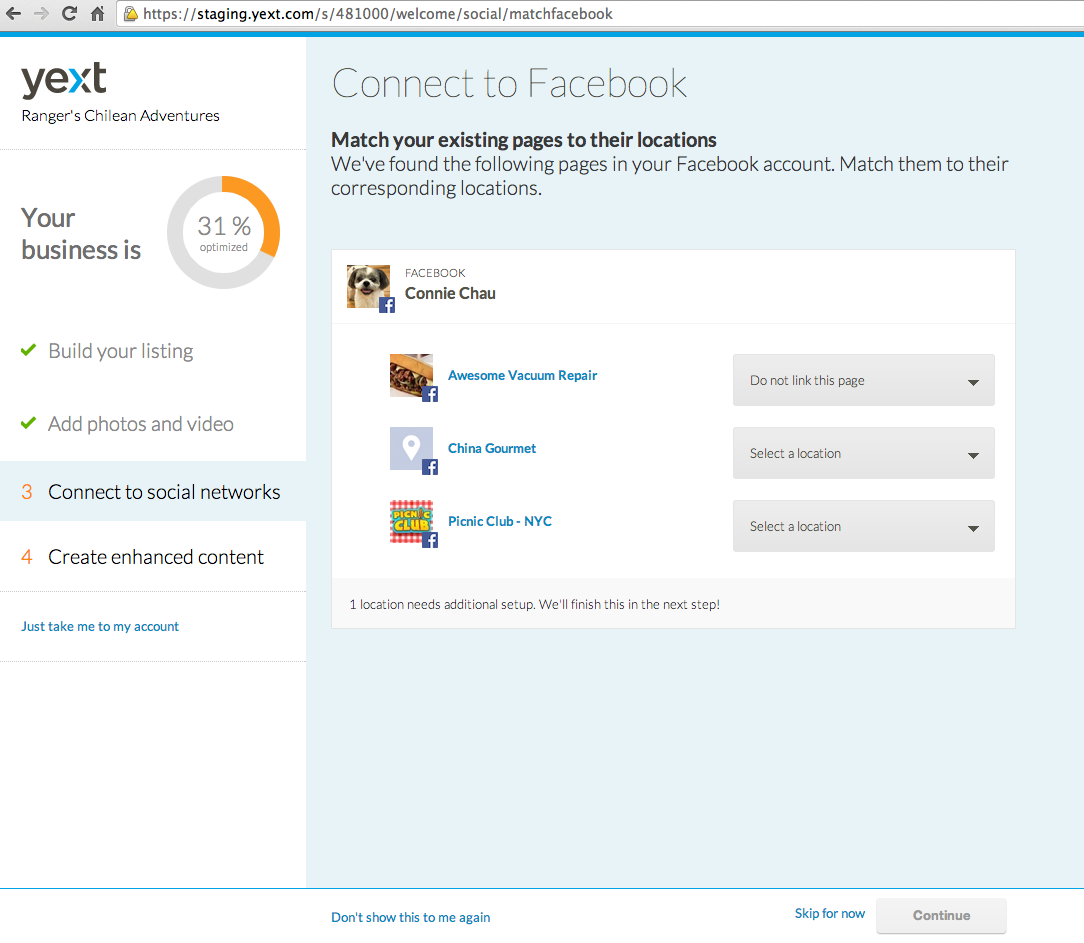Open the China Gourmet page link
This screenshot has height=943, width=1084.
[492, 448]
